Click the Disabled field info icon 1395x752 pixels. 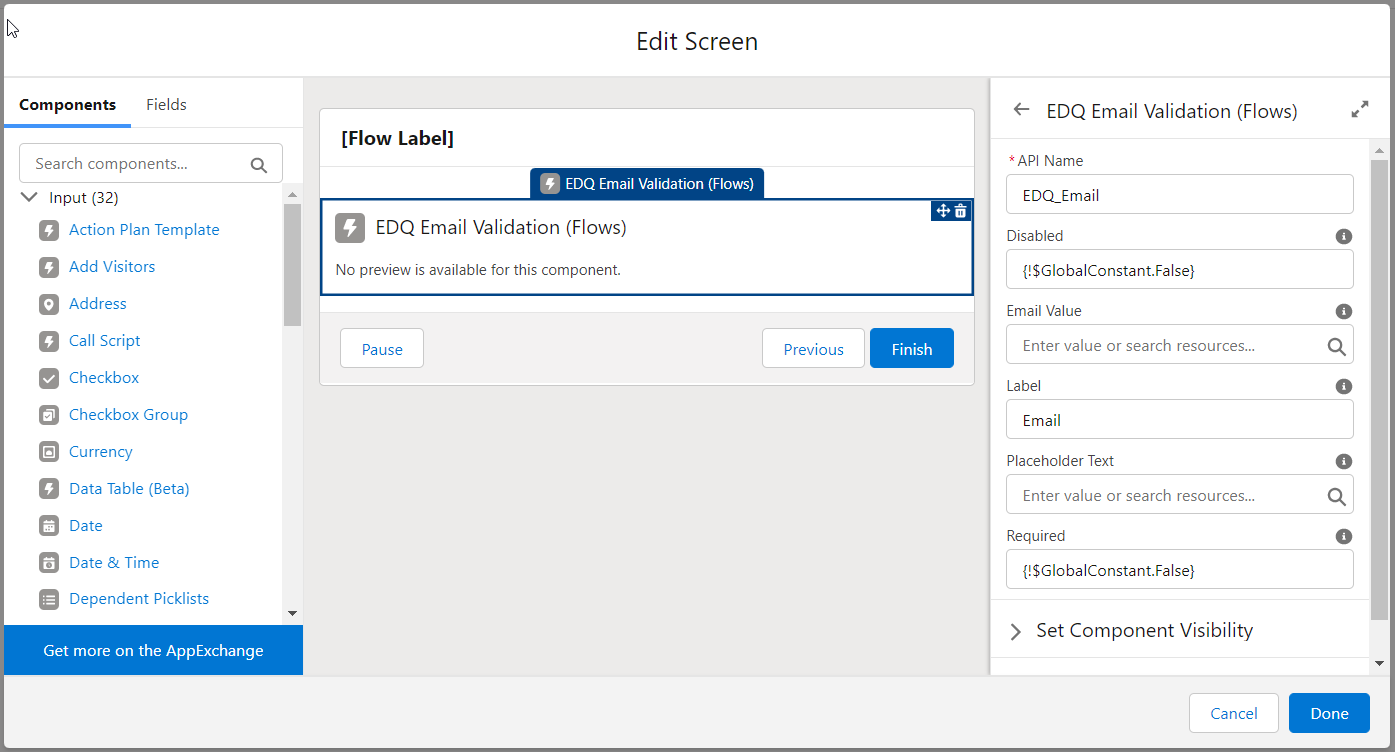pyautogui.click(x=1344, y=236)
